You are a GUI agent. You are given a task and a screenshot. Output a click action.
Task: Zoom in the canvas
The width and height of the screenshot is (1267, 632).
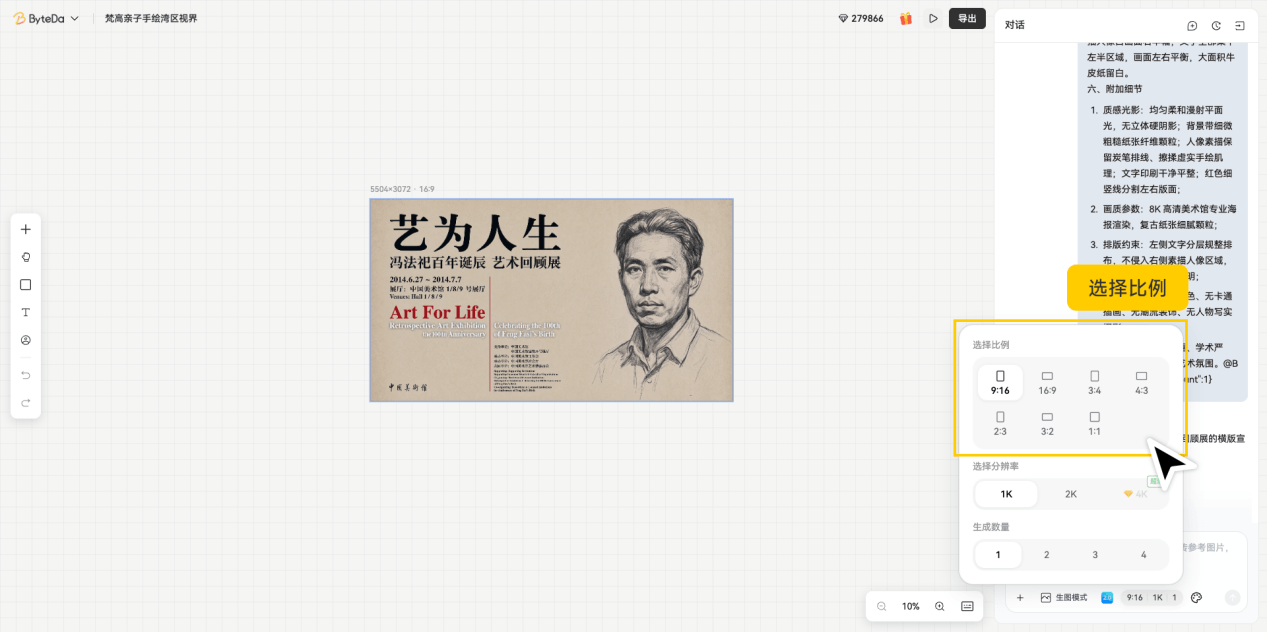tap(940, 606)
